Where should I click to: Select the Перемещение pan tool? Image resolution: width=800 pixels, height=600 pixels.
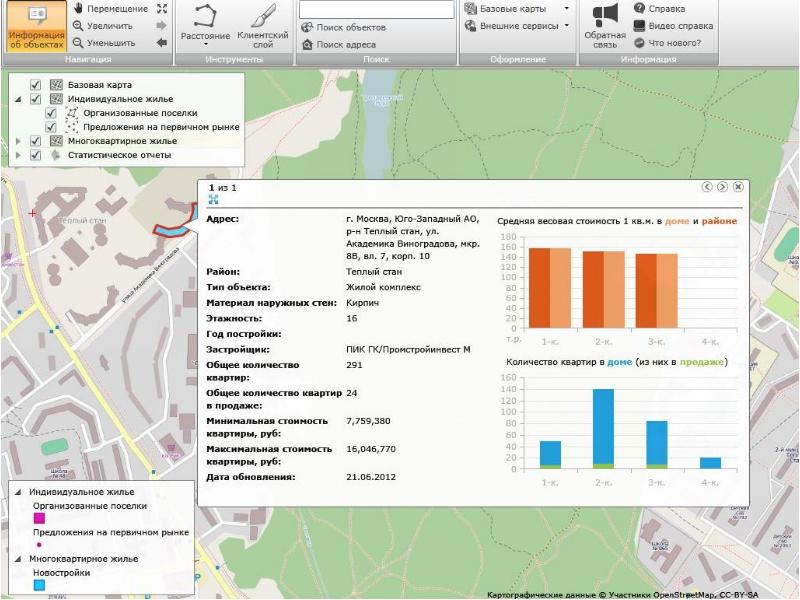pyautogui.click(x=111, y=9)
